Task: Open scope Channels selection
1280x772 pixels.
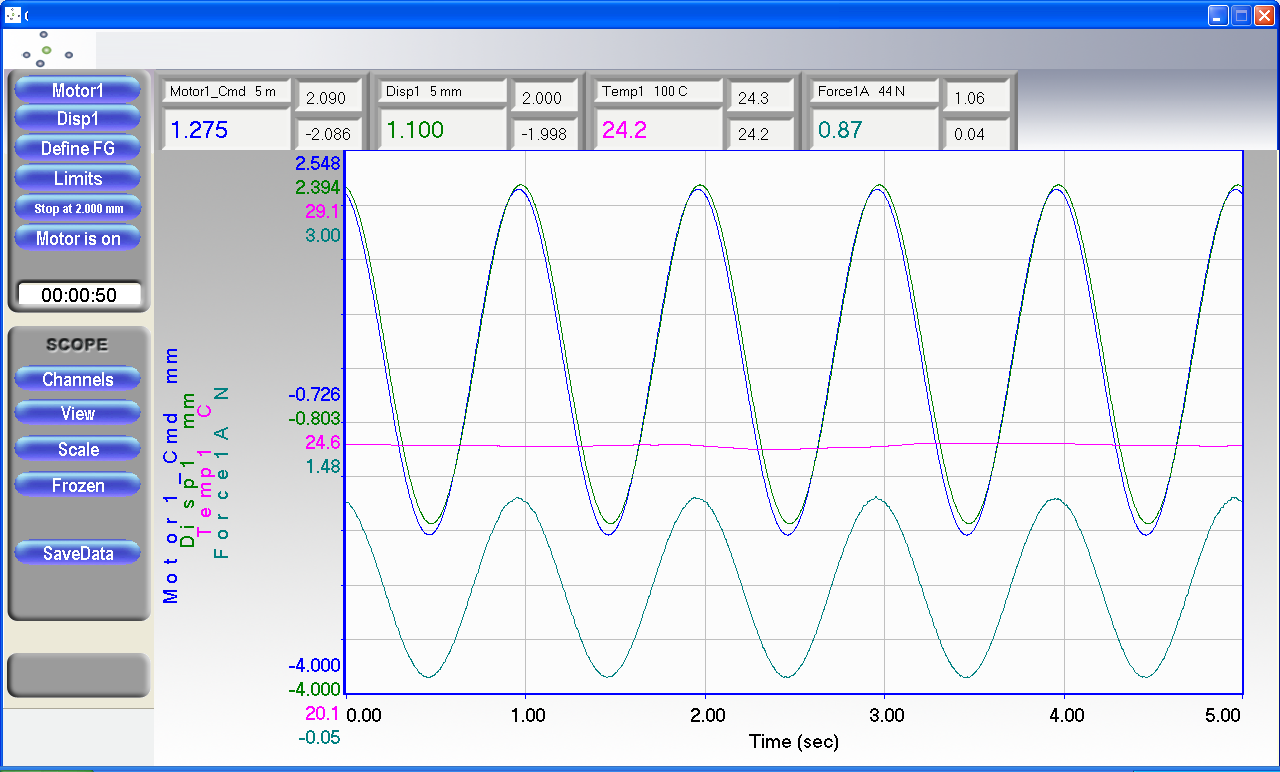Action: click(78, 380)
